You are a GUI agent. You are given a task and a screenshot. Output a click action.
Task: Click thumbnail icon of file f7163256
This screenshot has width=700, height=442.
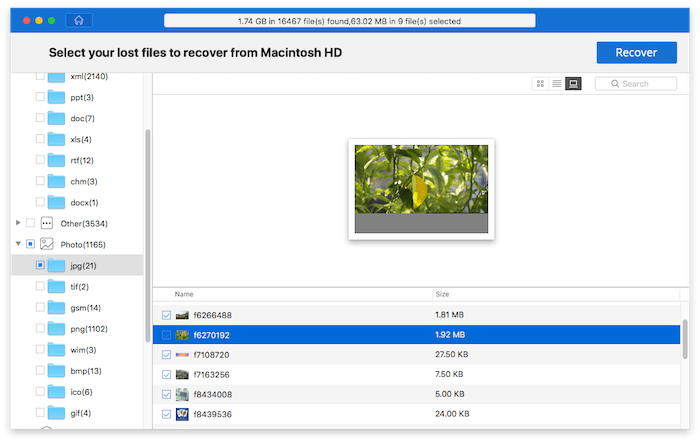coord(182,375)
